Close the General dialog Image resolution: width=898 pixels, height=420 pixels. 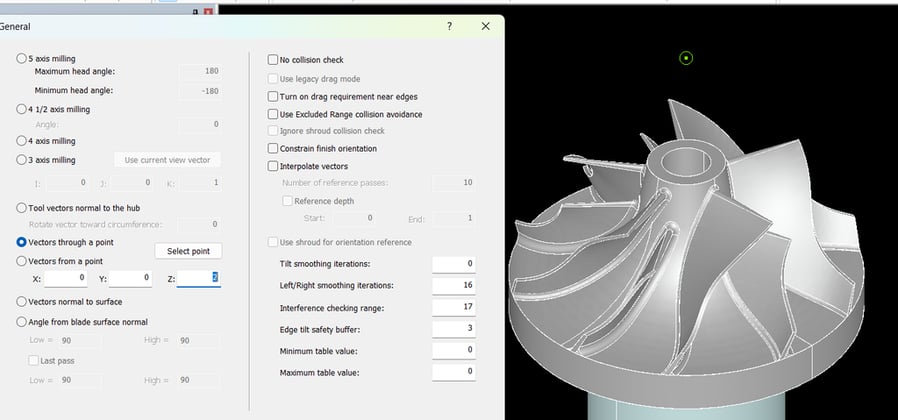pos(485,27)
